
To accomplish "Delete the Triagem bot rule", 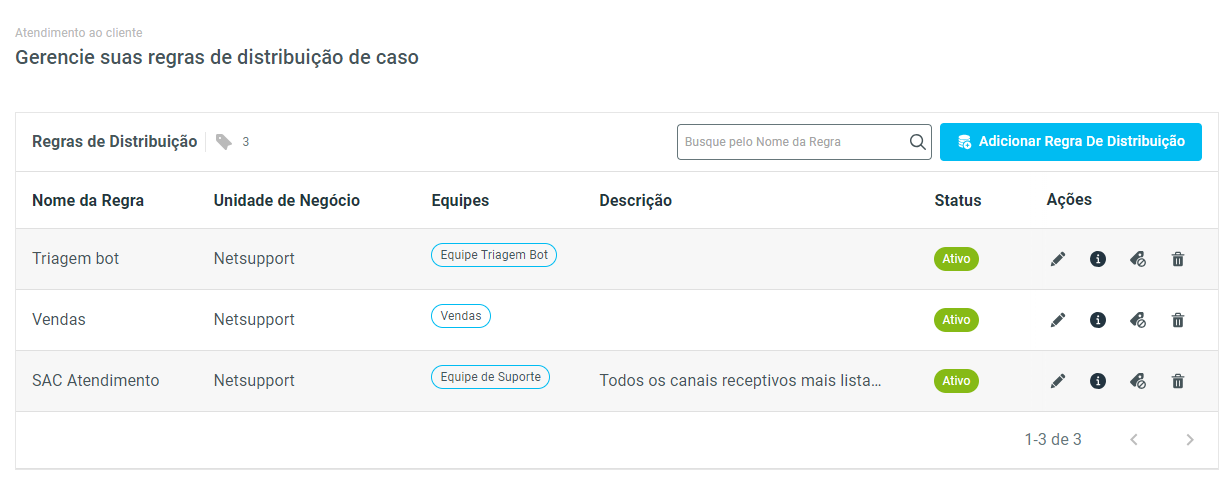I will pyautogui.click(x=1178, y=259).
